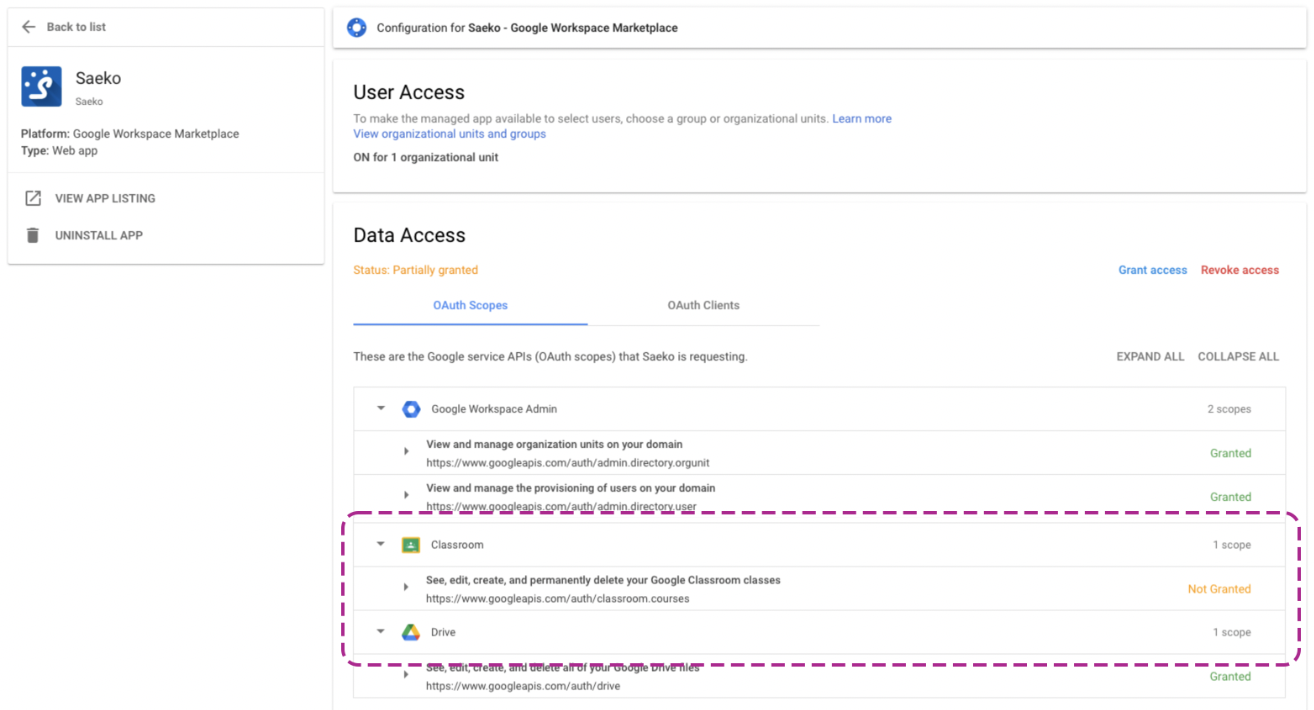
Task: Open the Learn more link
Action: 862,118
